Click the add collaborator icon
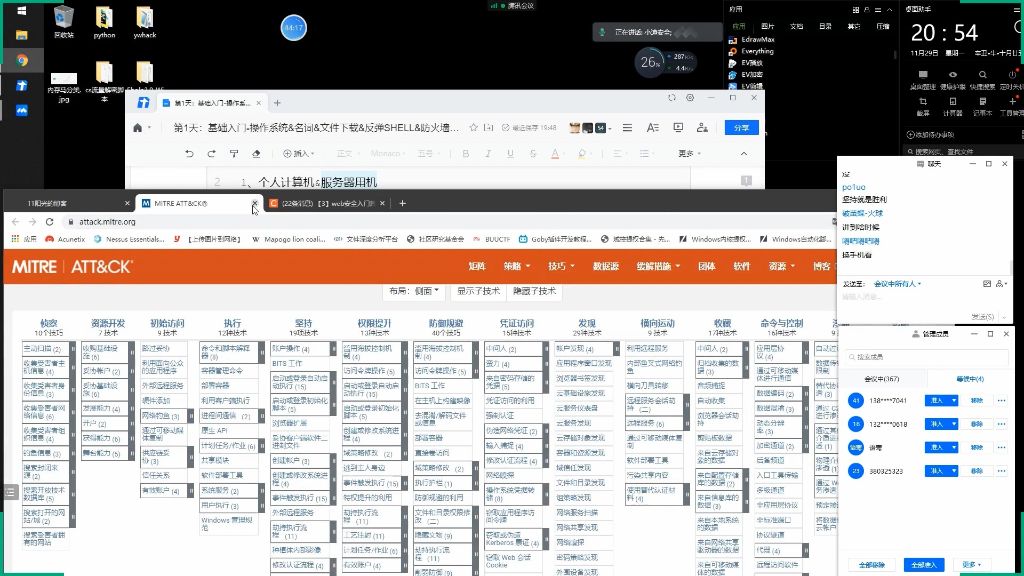Viewport: 1024px width, 576px height. (702, 127)
